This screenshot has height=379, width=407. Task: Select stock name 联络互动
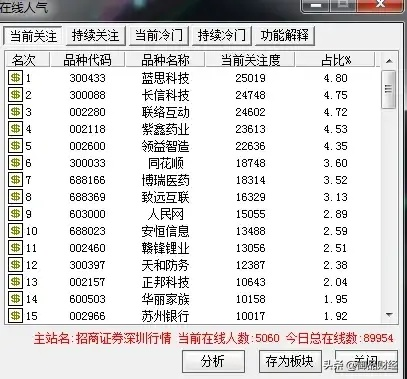(165, 112)
